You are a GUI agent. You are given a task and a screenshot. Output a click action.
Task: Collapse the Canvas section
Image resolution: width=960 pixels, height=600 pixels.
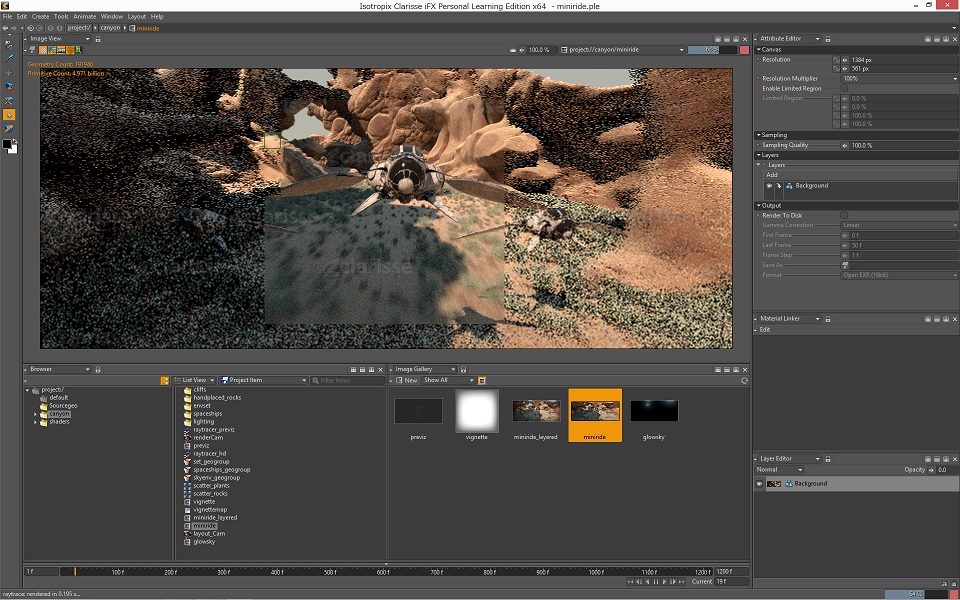coord(759,50)
